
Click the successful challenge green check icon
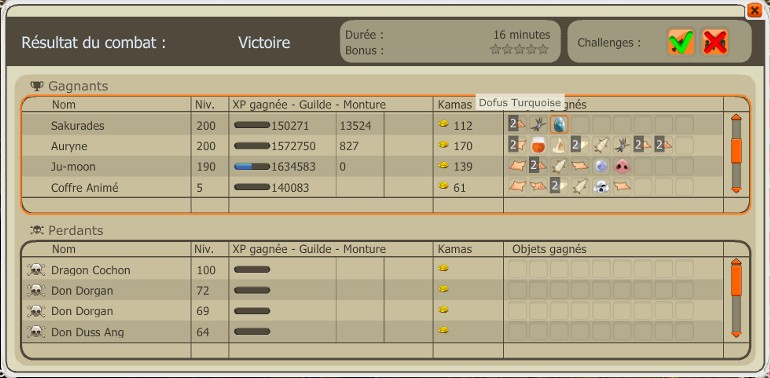point(681,42)
